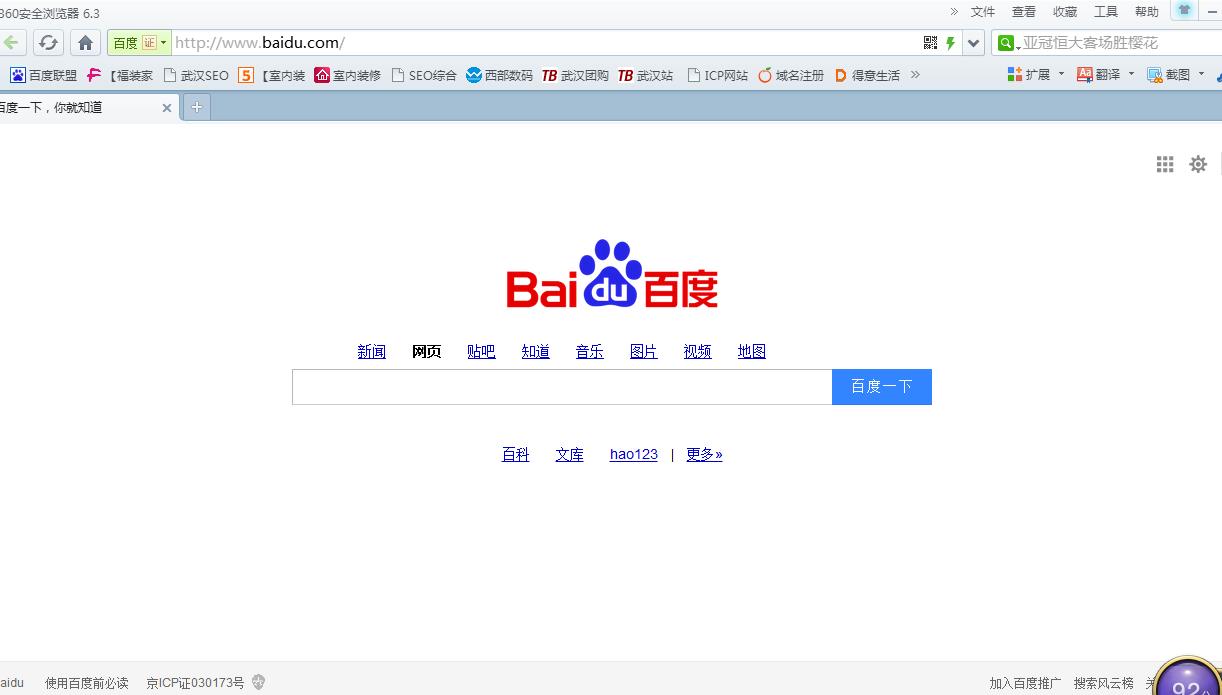
Task: Open the 百度联盟 bookmark
Action: pos(44,75)
